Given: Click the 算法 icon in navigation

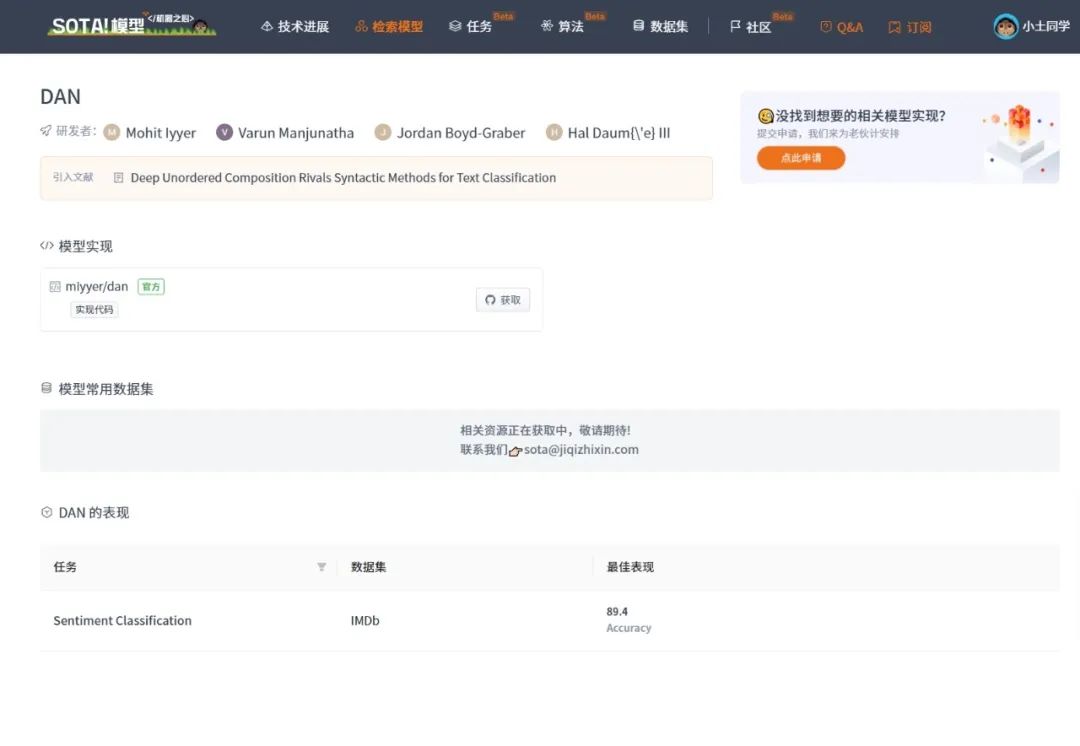Looking at the screenshot, I should point(549,27).
